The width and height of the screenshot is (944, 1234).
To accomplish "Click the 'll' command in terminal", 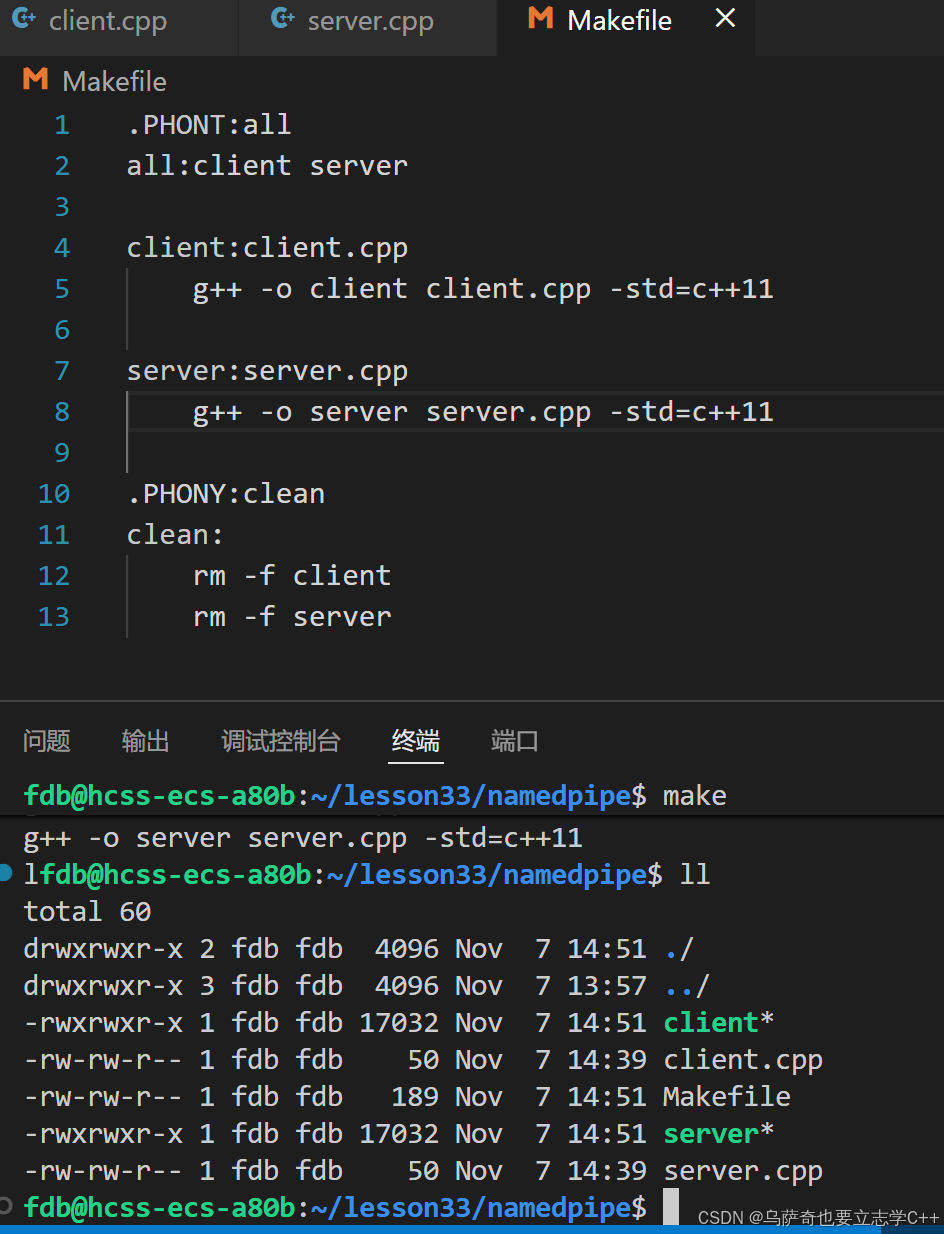I will pos(695,875).
